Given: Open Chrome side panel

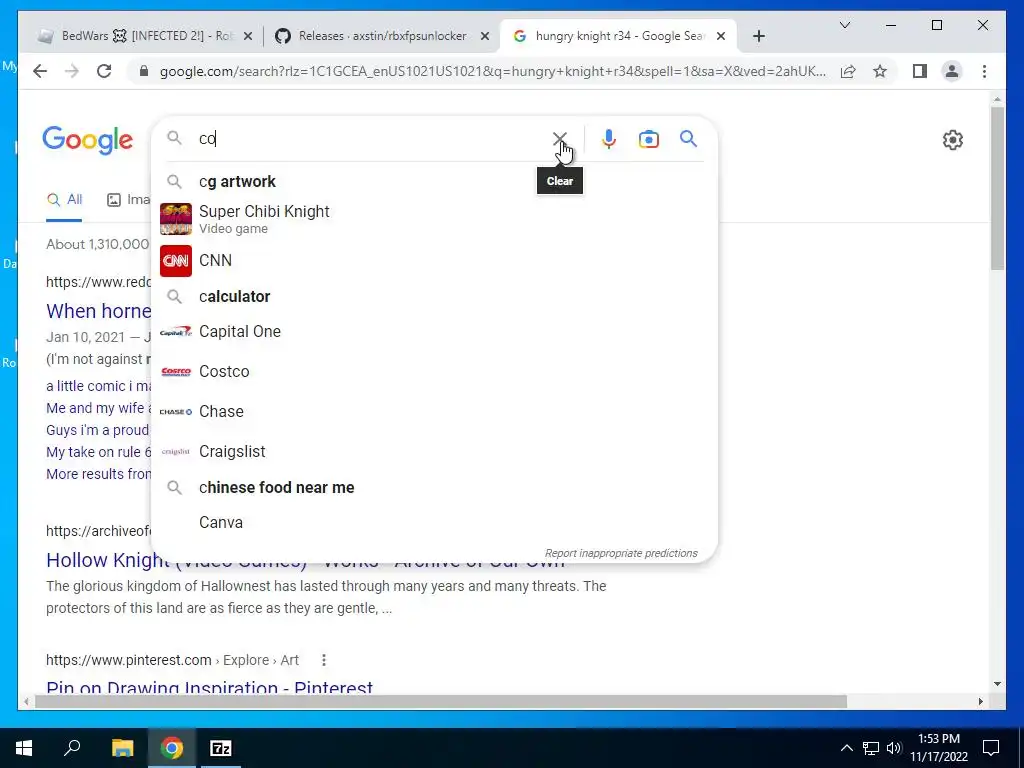Looking at the screenshot, I should [x=920, y=71].
